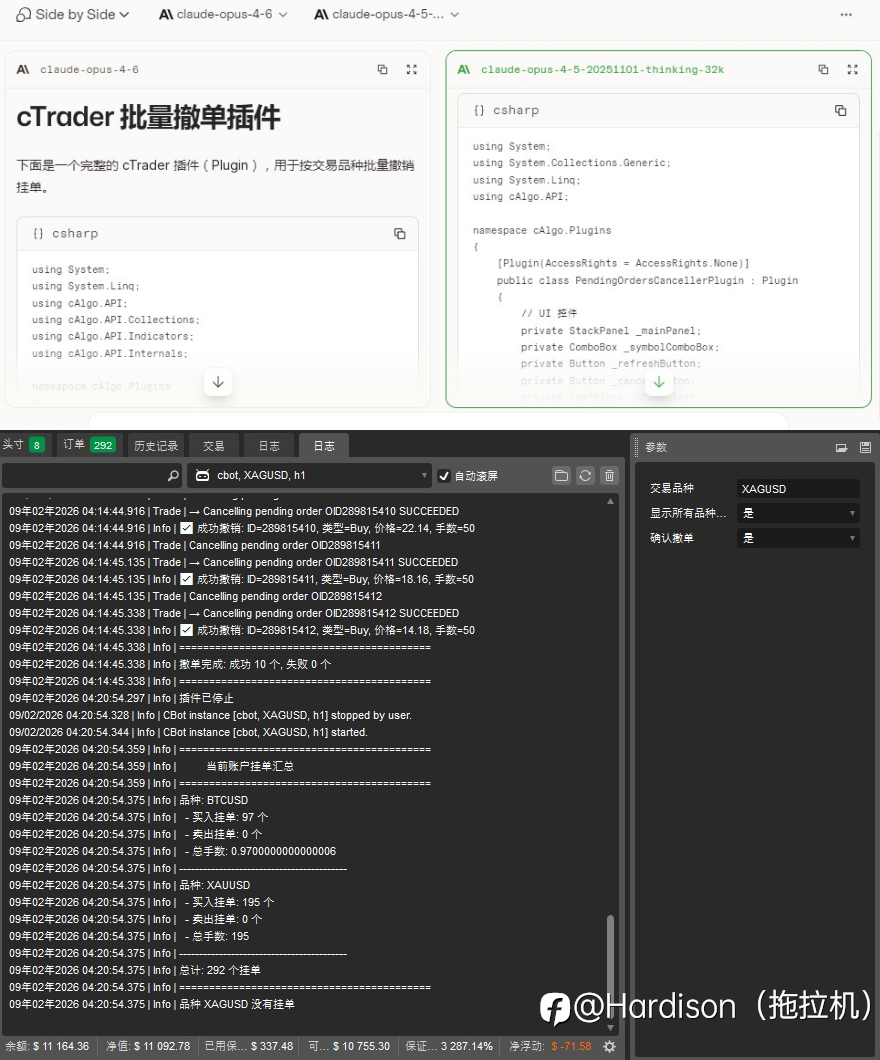Click the magnifier search icon in log
The width and height of the screenshot is (880, 1060).
click(x=173, y=476)
